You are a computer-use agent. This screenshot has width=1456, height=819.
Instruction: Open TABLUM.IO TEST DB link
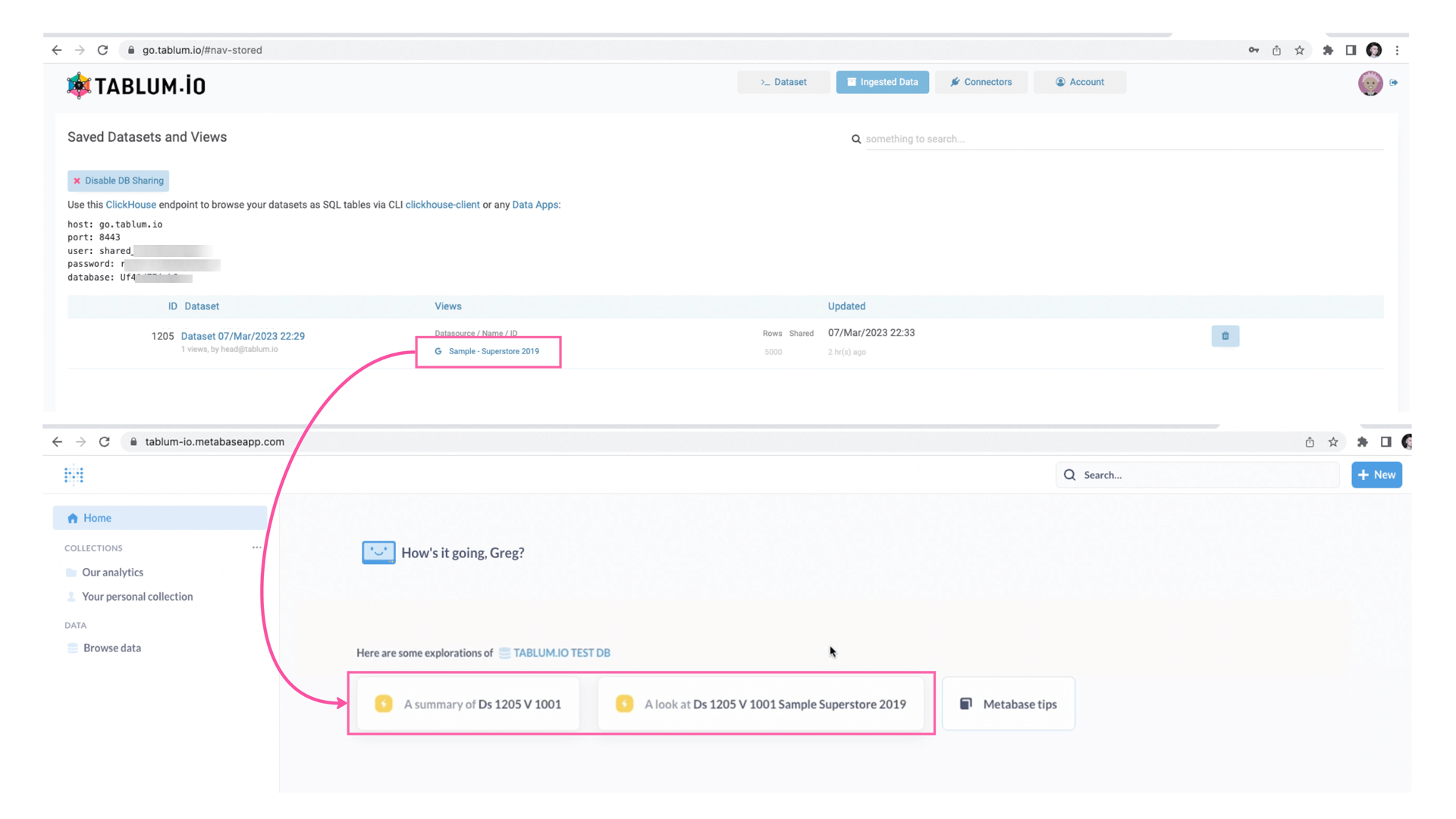click(561, 653)
